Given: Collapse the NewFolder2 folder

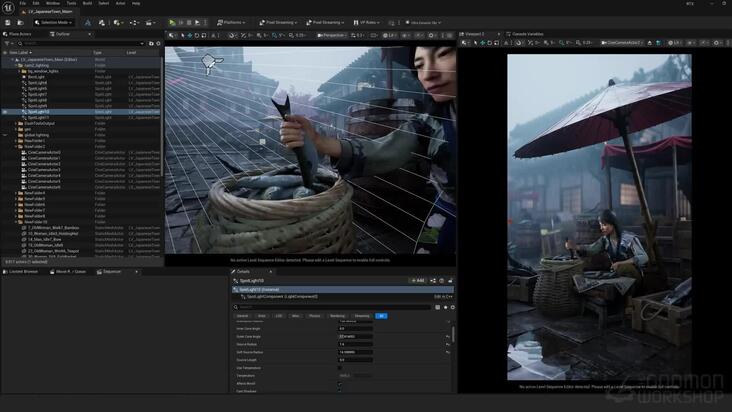Looking at the screenshot, I should pos(15,147).
